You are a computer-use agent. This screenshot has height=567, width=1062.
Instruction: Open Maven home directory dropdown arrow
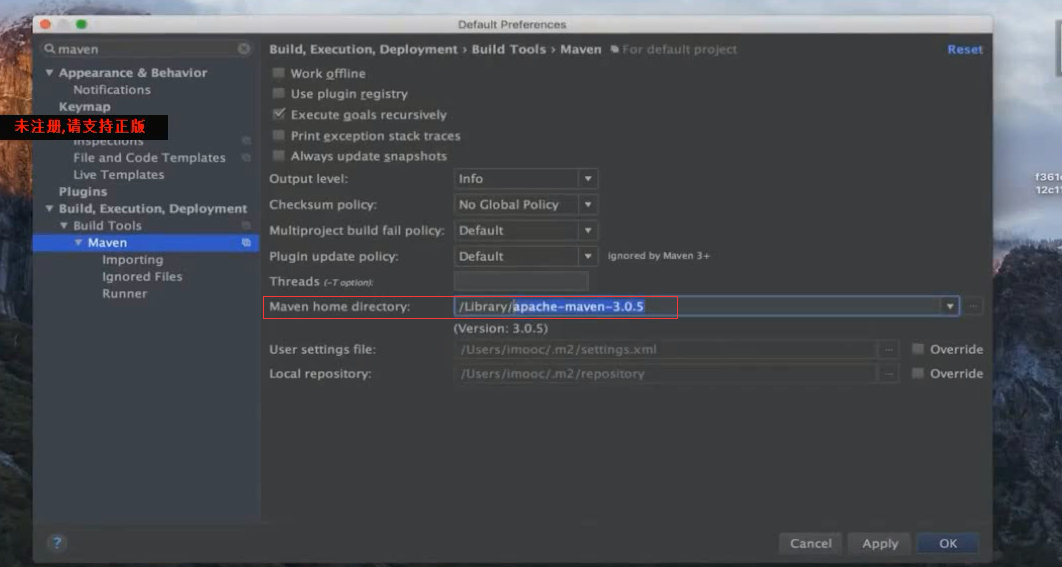(950, 307)
